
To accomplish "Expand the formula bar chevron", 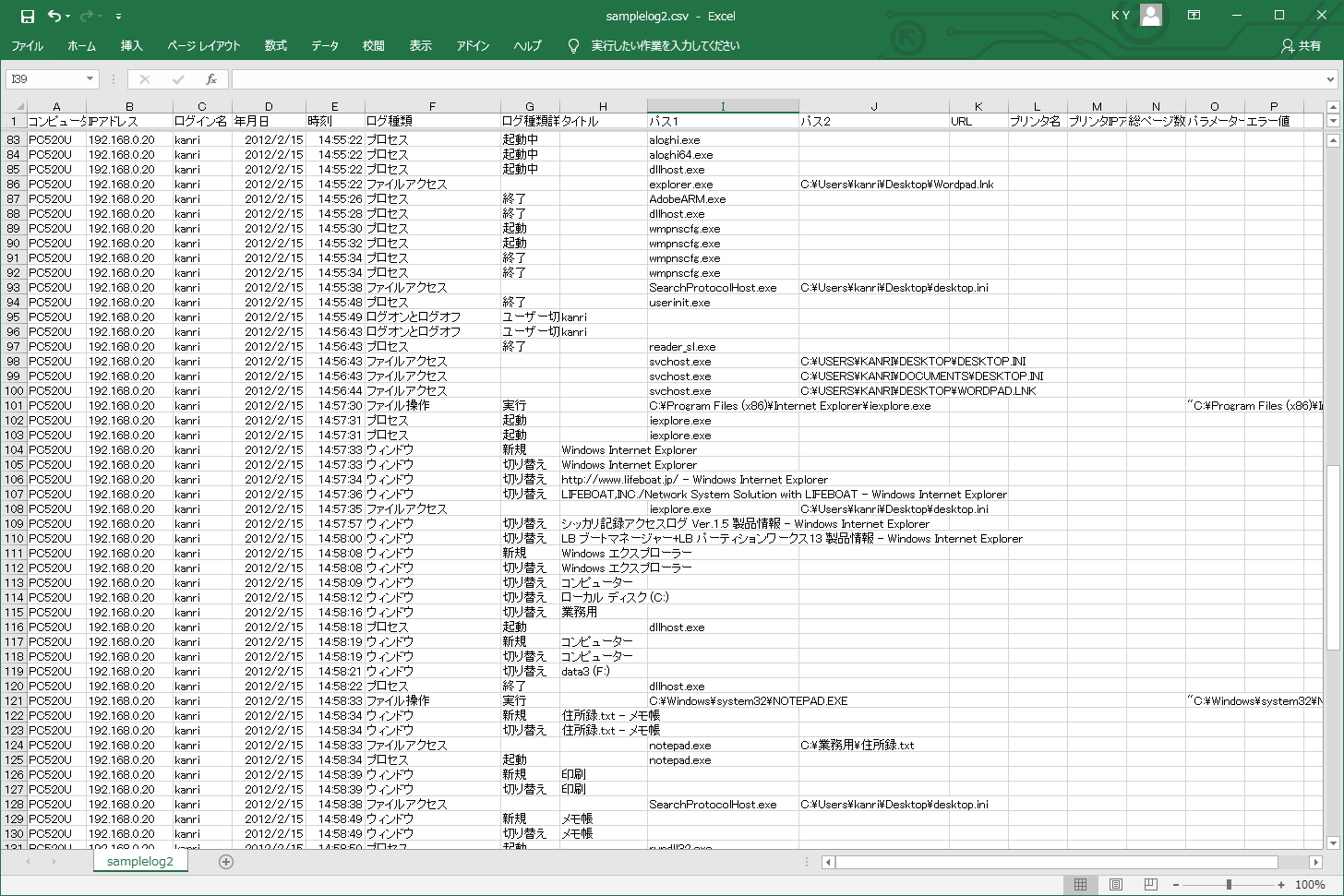I will (x=1330, y=79).
